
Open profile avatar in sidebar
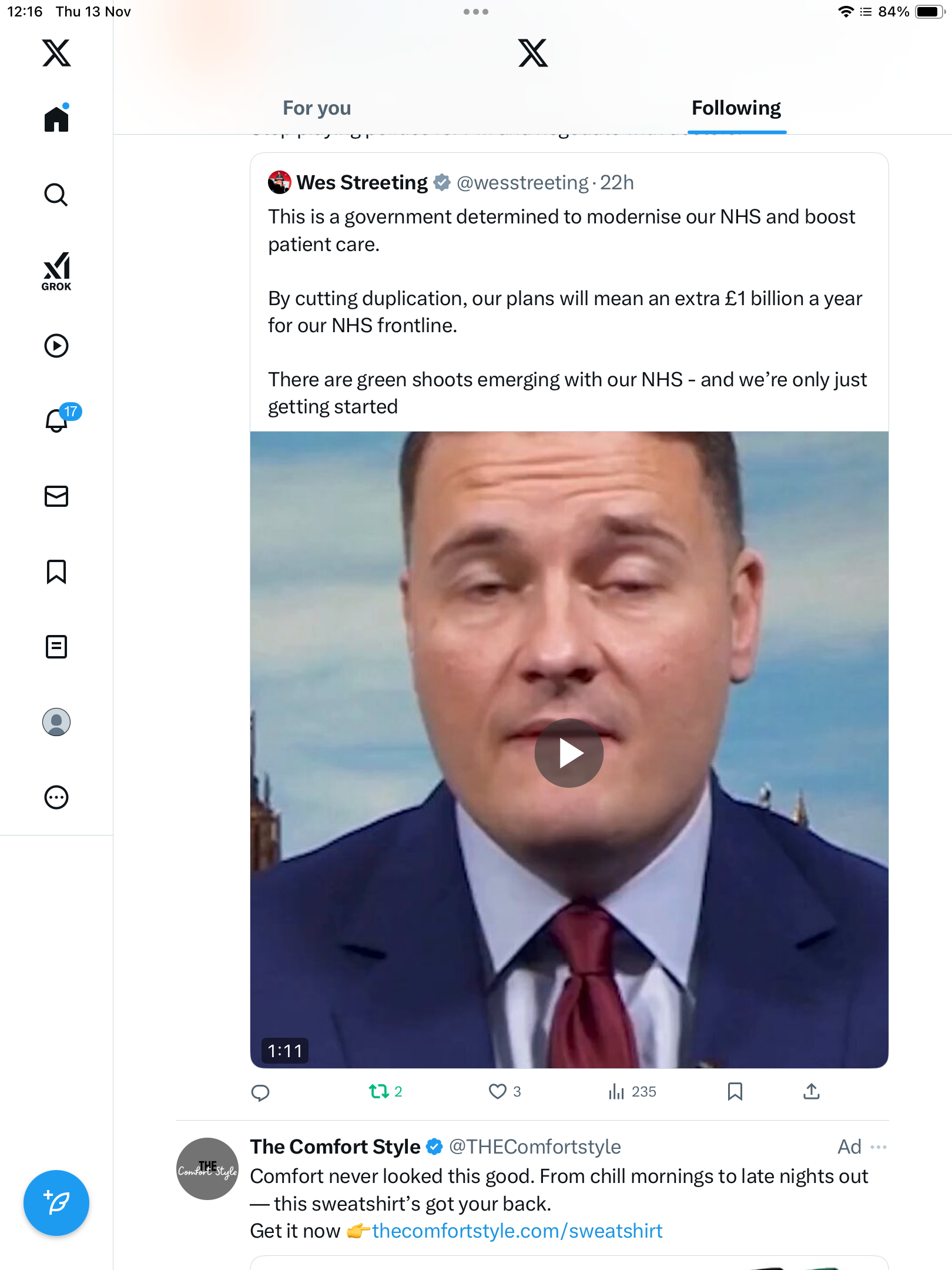(x=56, y=722)
